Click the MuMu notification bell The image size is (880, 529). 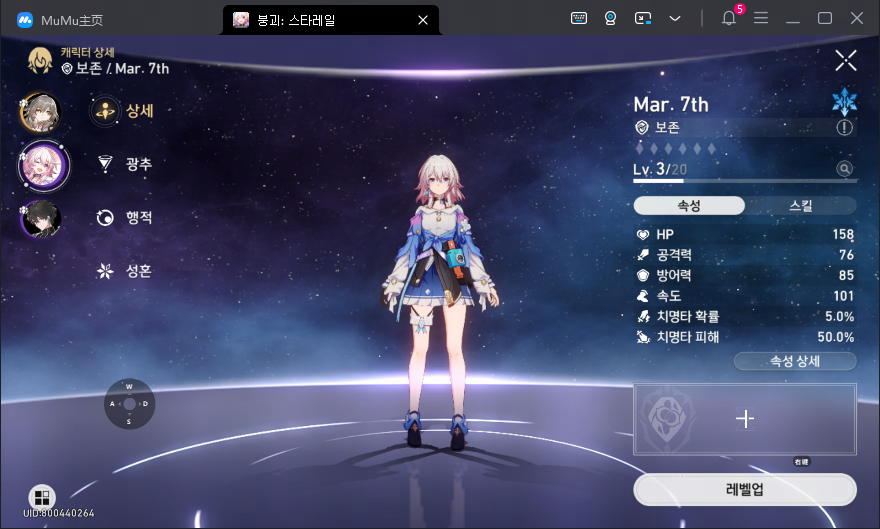pos(729,18)
